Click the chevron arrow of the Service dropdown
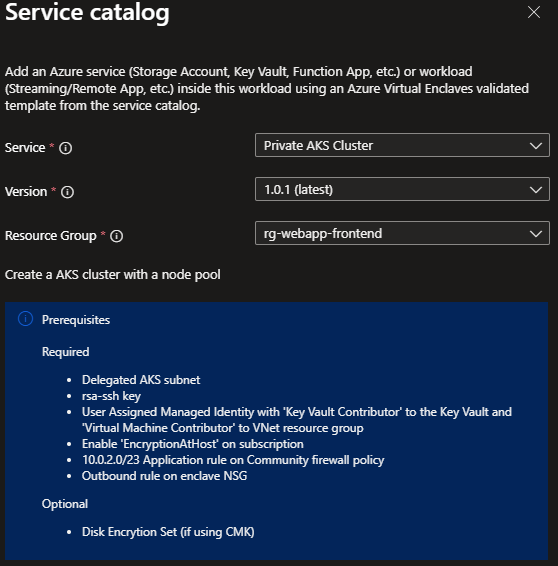 coord(536,146)
